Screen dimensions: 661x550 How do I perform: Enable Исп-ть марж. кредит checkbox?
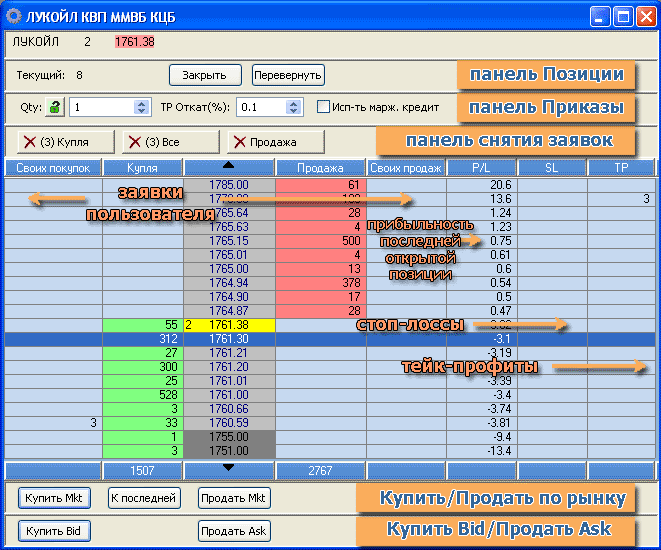pos(323,107)
